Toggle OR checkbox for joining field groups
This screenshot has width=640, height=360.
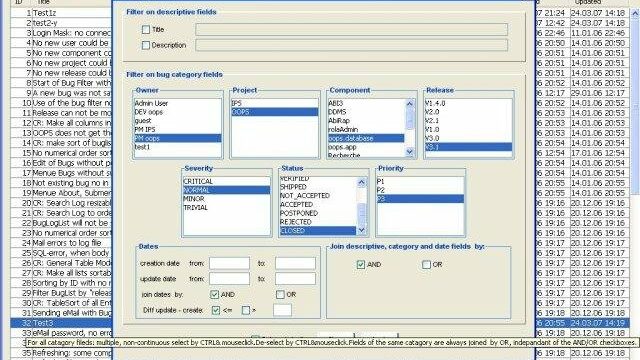tap(426, 264)
